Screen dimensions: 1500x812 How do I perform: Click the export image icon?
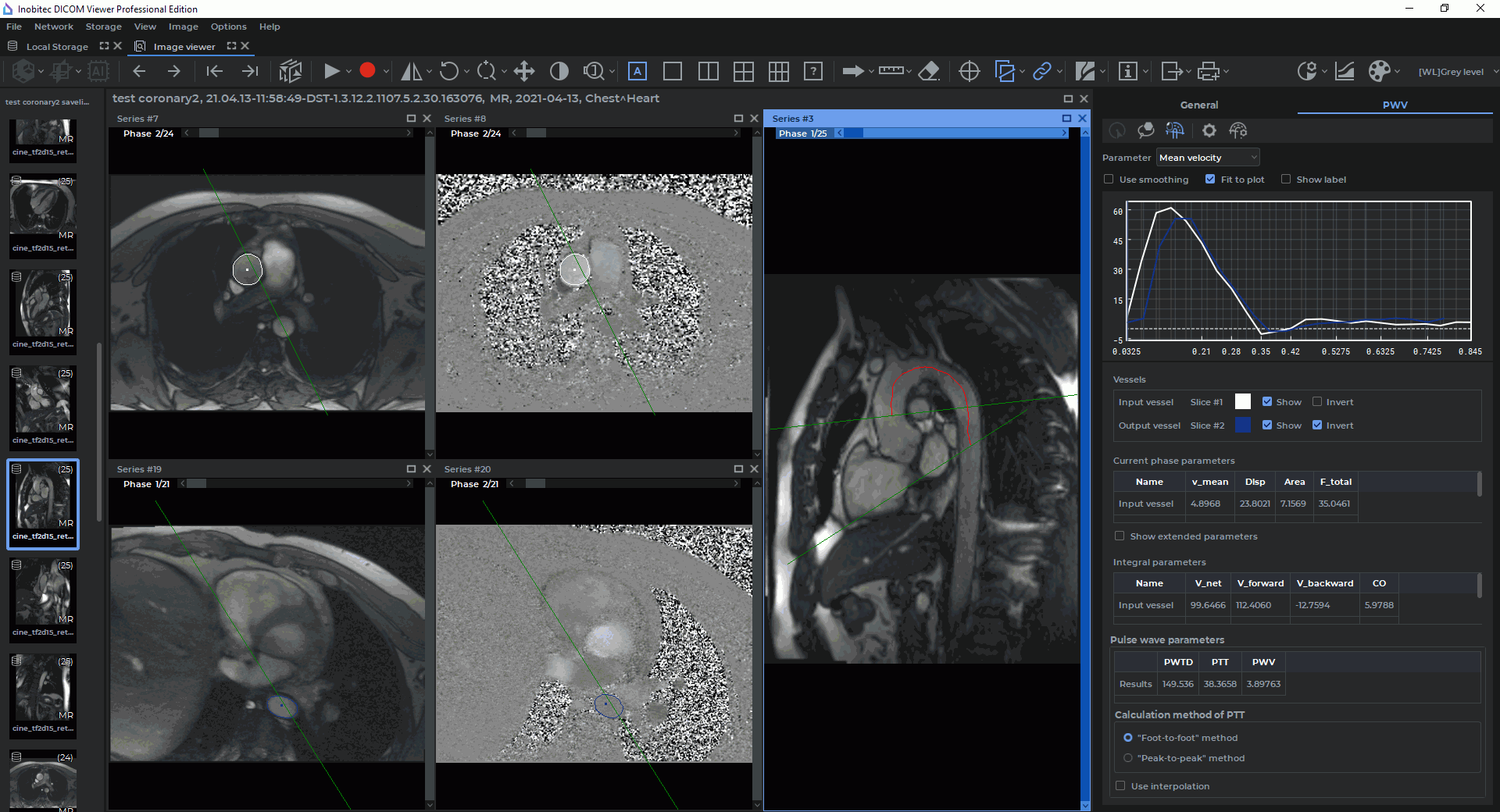coord(1171,71)
